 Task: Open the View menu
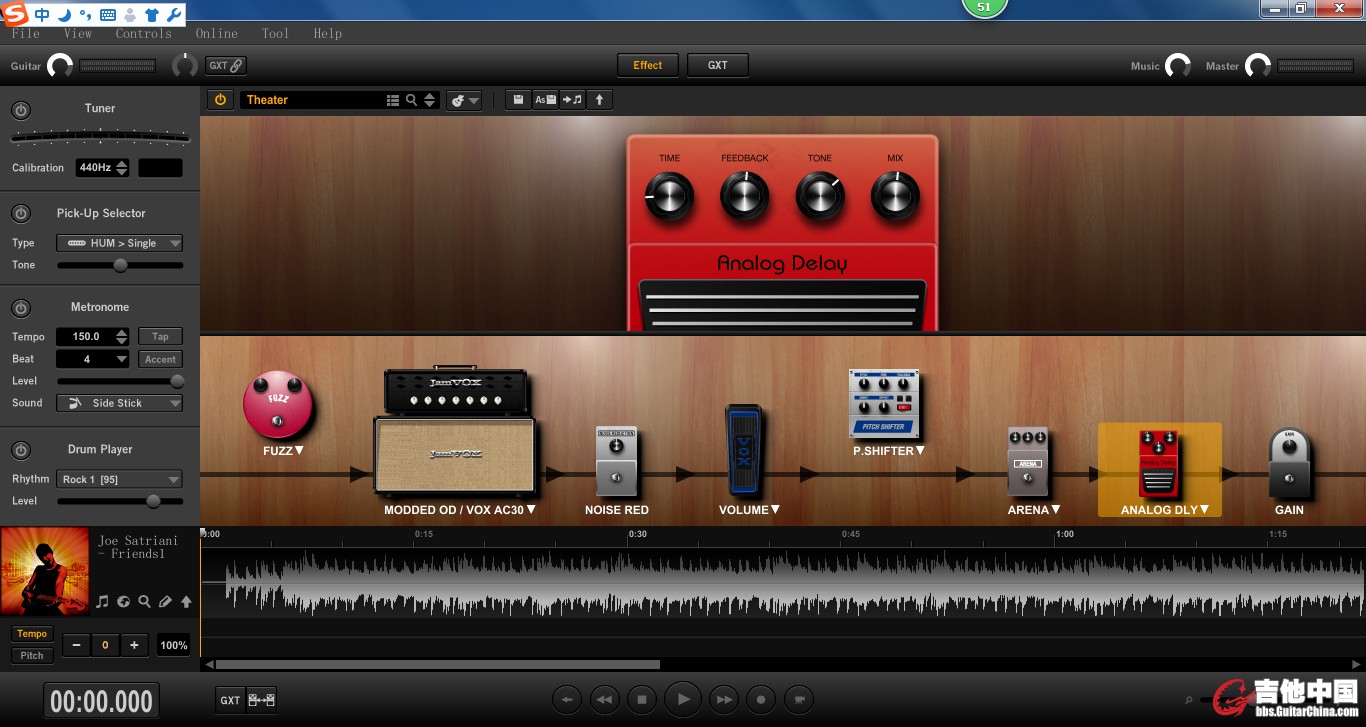(x=77, y=33)
